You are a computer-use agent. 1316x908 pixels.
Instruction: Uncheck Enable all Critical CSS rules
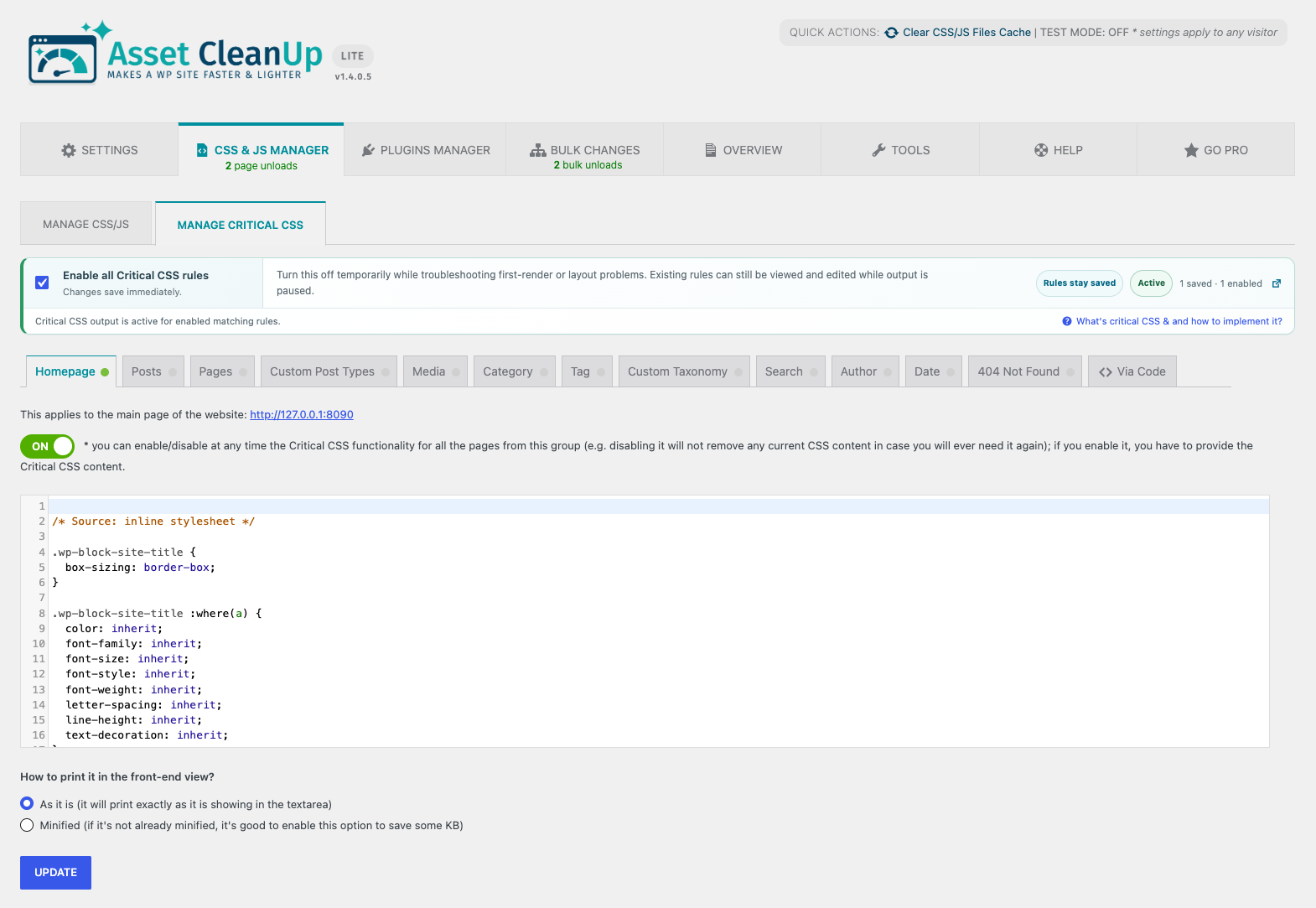[42, 283]
